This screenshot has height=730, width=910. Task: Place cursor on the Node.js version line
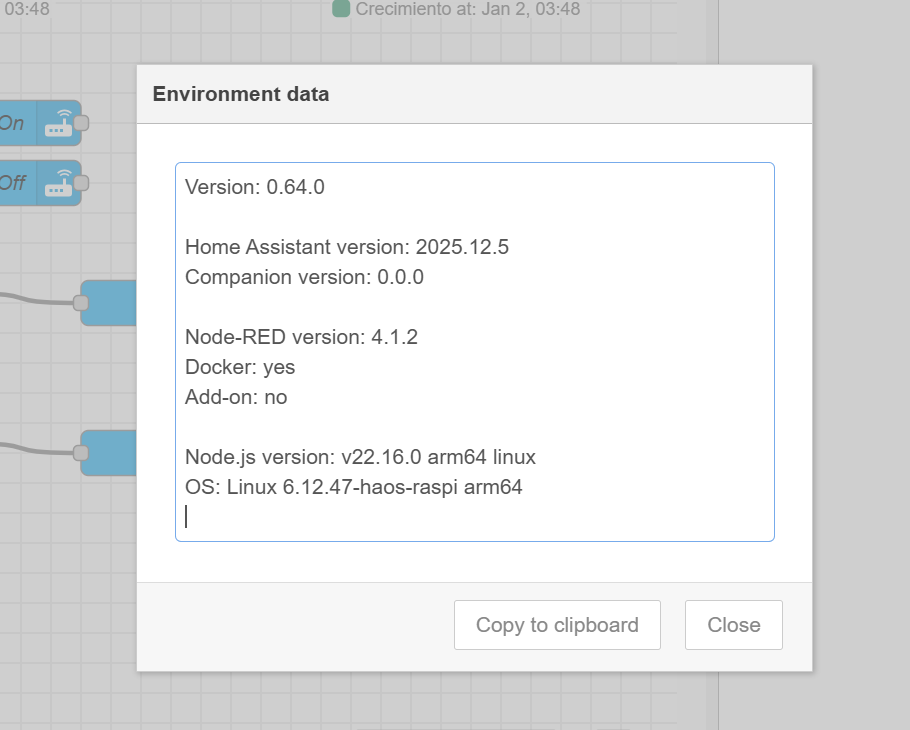click(360, 457)
